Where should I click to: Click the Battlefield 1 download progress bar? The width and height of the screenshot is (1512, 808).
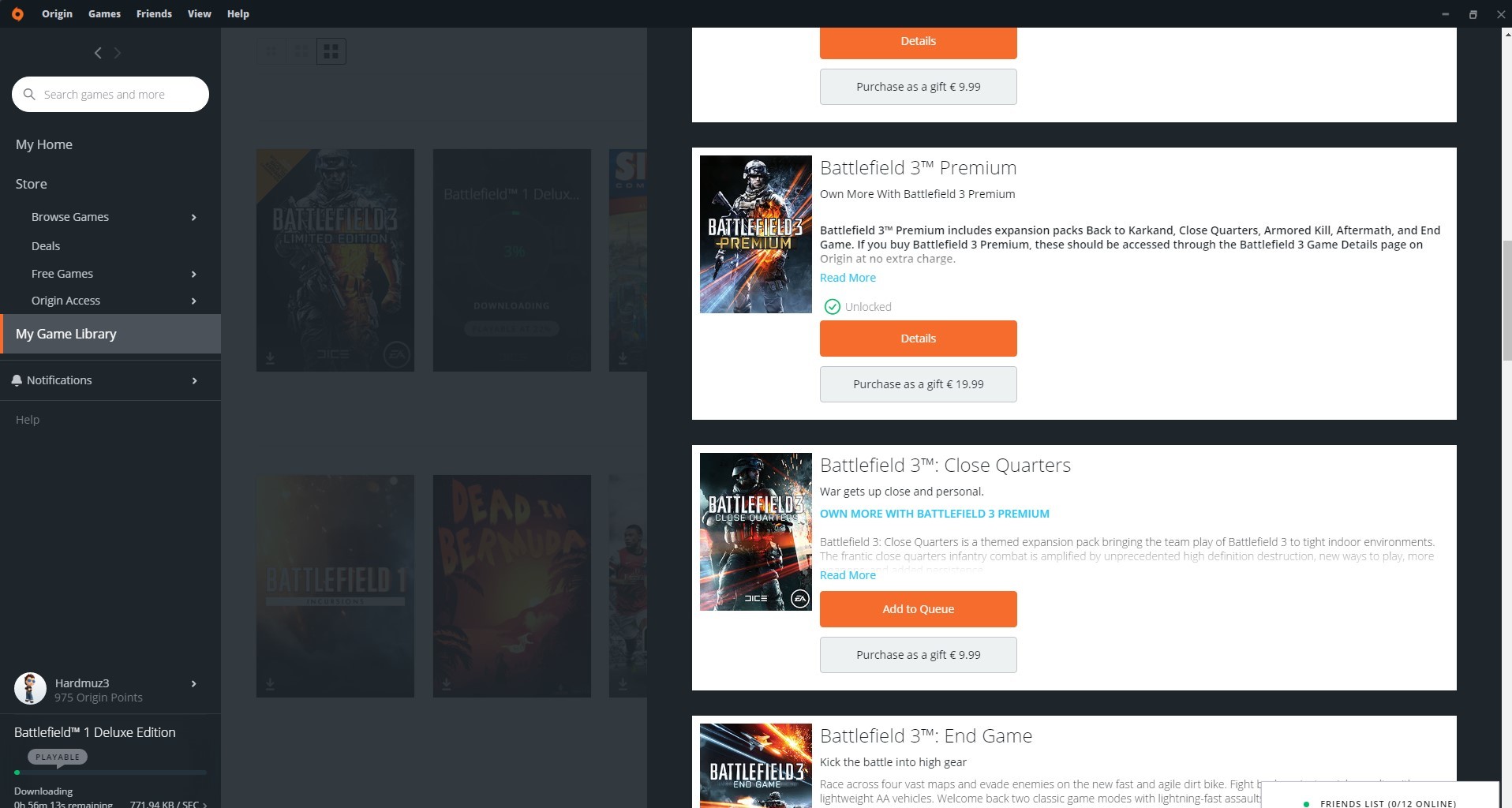coord(110,772)
